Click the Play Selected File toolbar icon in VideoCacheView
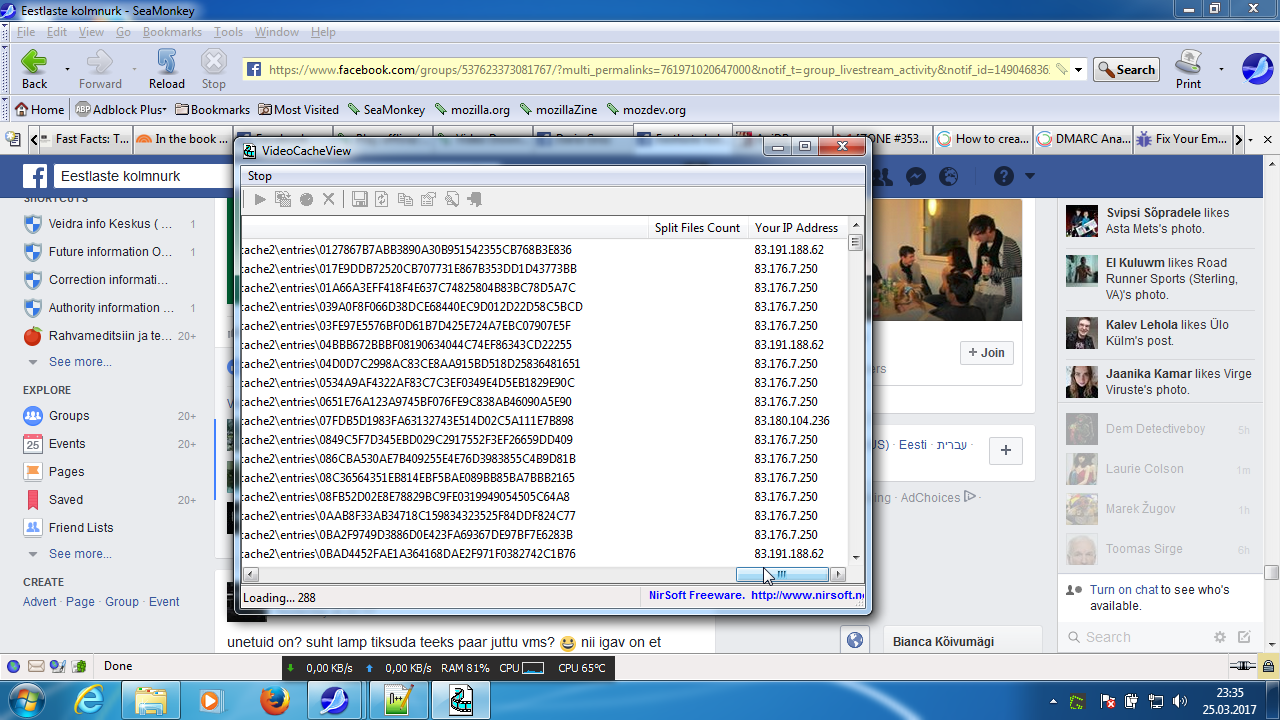The image size is (1280, 720). tap(260, 200)
